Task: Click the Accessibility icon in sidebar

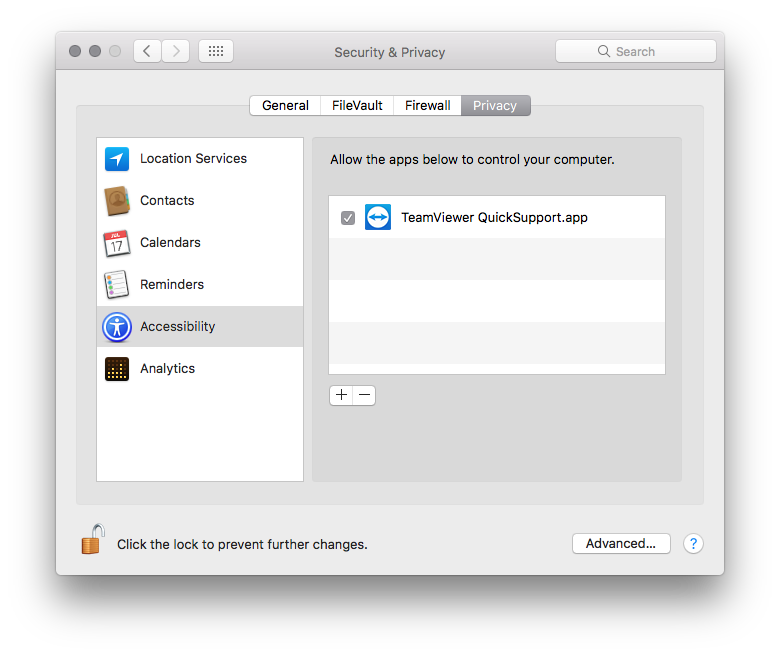Action: click(117, 327)
